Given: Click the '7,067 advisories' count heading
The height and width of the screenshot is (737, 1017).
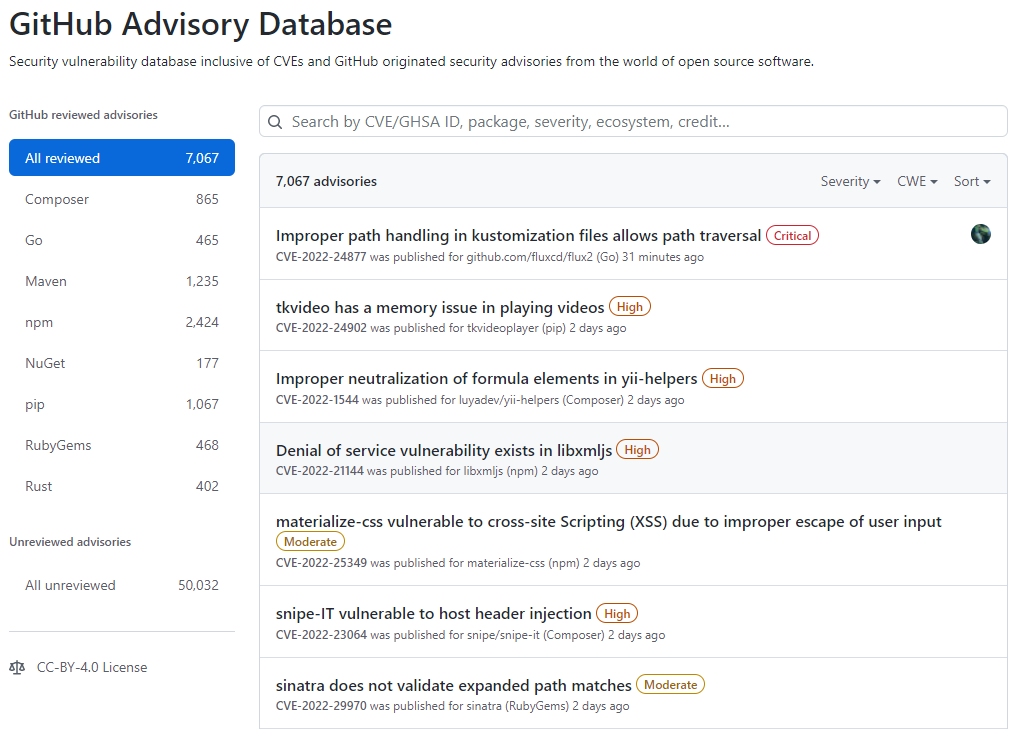Looking at the screenshot, I should click(x=326, y=182).
